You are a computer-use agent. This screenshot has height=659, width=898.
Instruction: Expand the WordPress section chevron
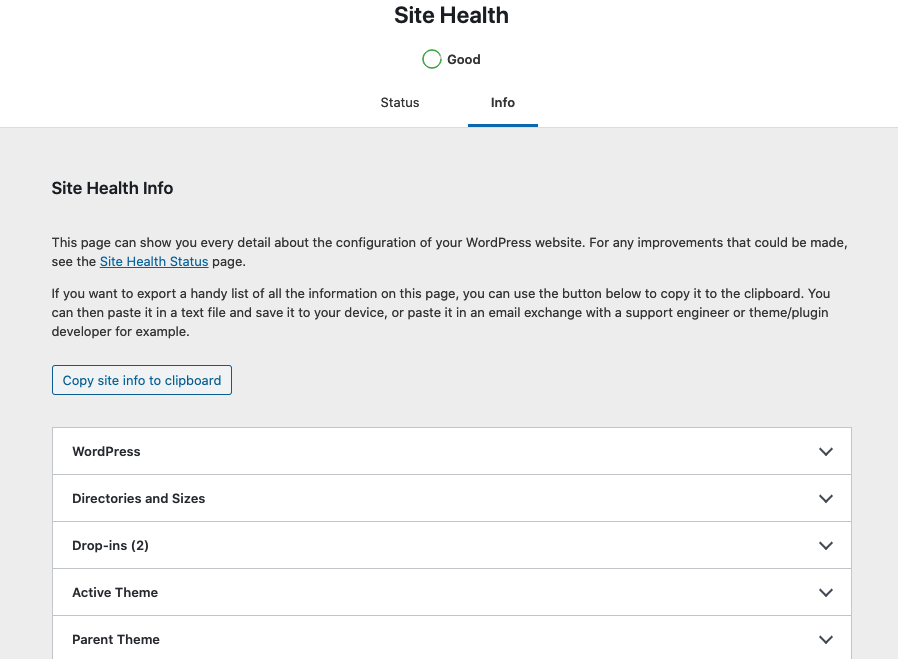tap(825, 452)
